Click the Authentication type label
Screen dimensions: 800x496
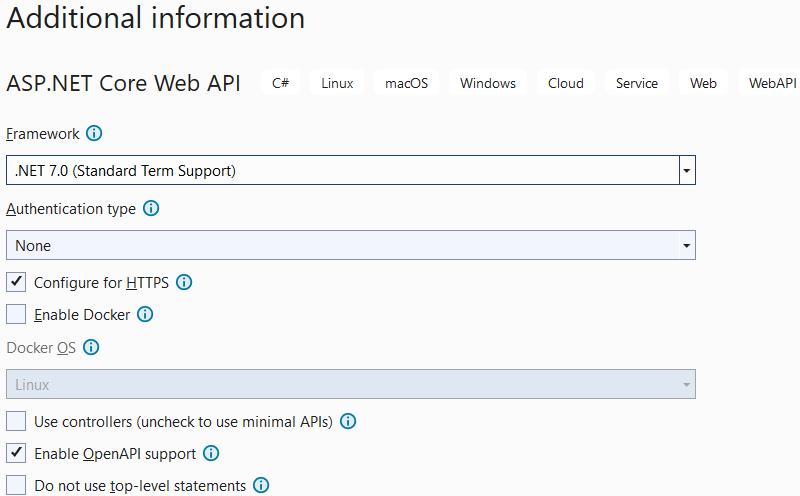(x=71, y=209)
